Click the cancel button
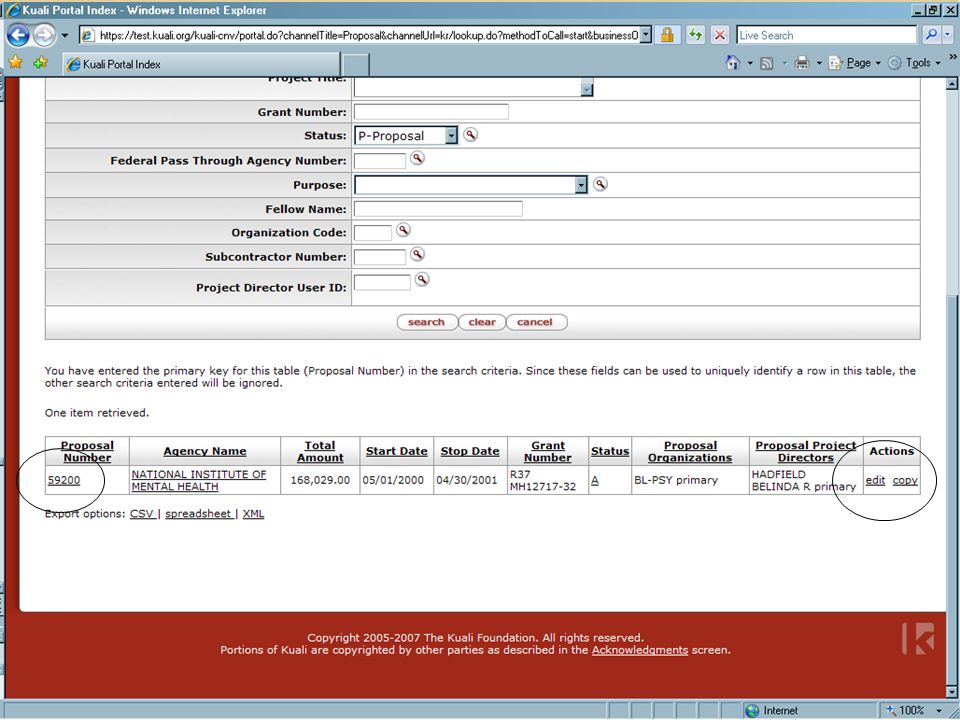Viewport: 960px width, 720px height. pos(535,322)
